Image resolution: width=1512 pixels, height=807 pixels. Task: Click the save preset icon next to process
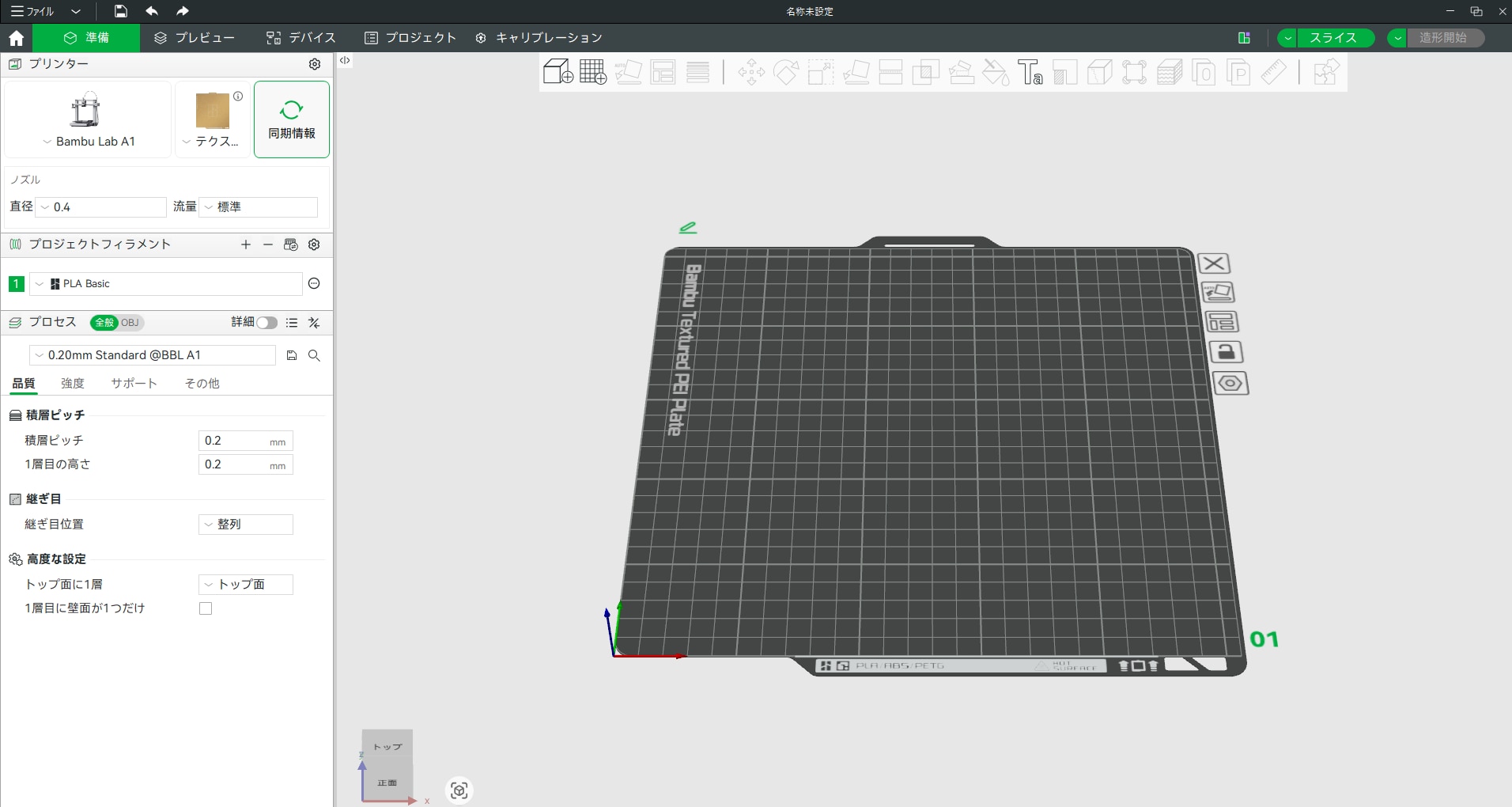(x=292, y=356)
